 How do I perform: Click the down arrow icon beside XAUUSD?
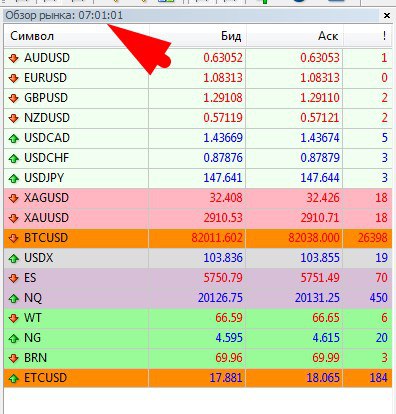pyautogui.click(x=13, y=218)
